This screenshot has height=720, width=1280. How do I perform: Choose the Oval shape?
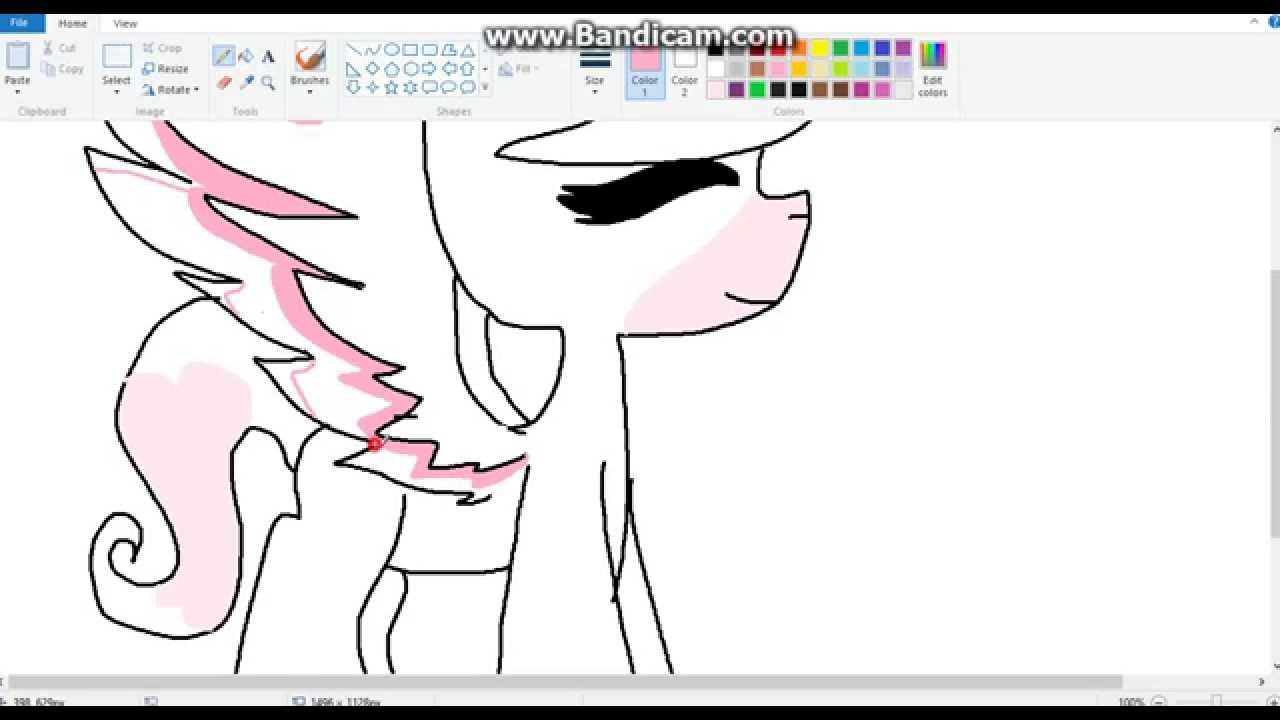[392, 50]
